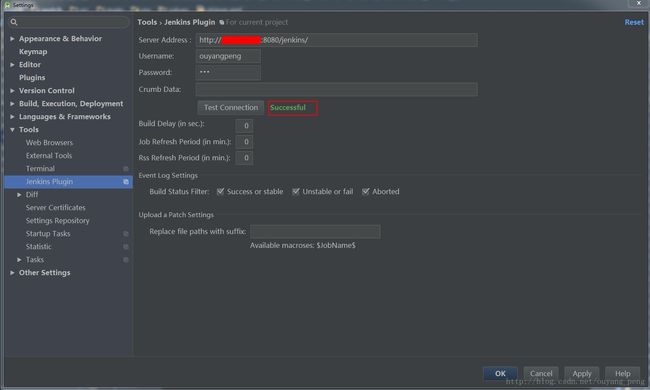
Task: Expand the Other Settings node
Action: coord(12,273)
